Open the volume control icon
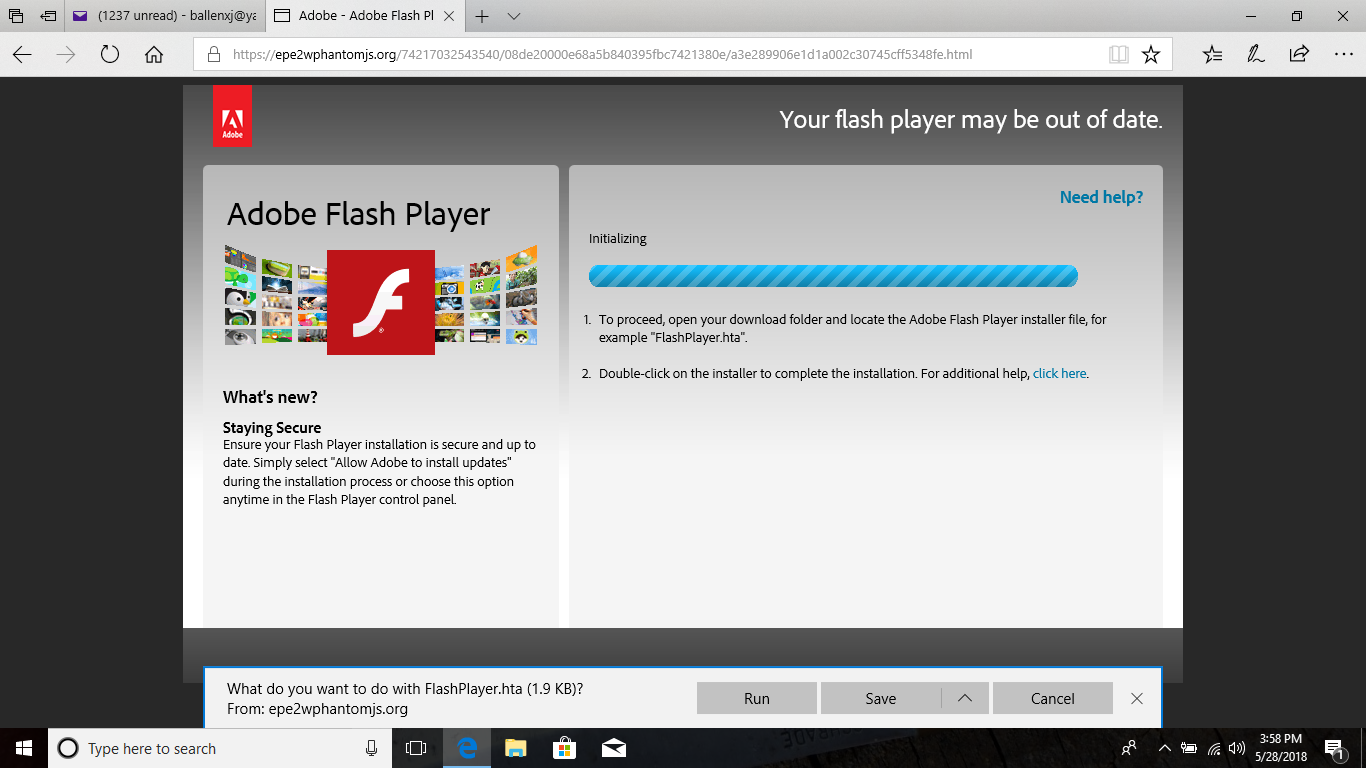The image size is (1366, 768). (1237, 748)
